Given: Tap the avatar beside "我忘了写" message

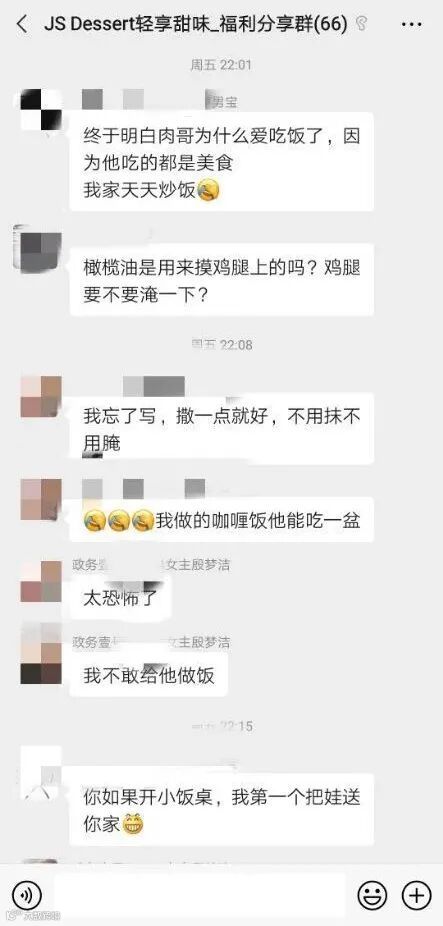Looking at the screenshot, I should click(x=41, y=396).
